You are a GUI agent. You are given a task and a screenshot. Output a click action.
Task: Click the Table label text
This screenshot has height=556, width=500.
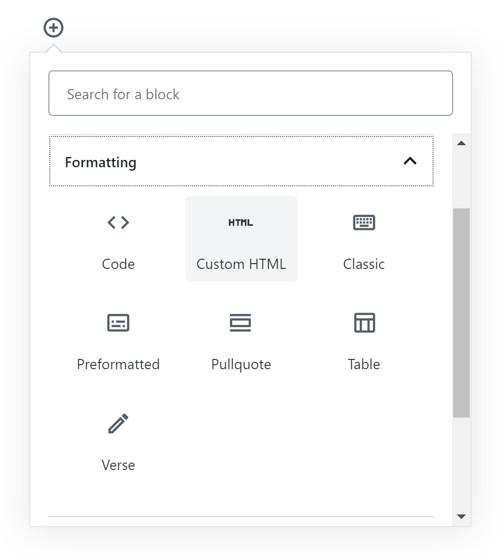(x=364, y=365)
